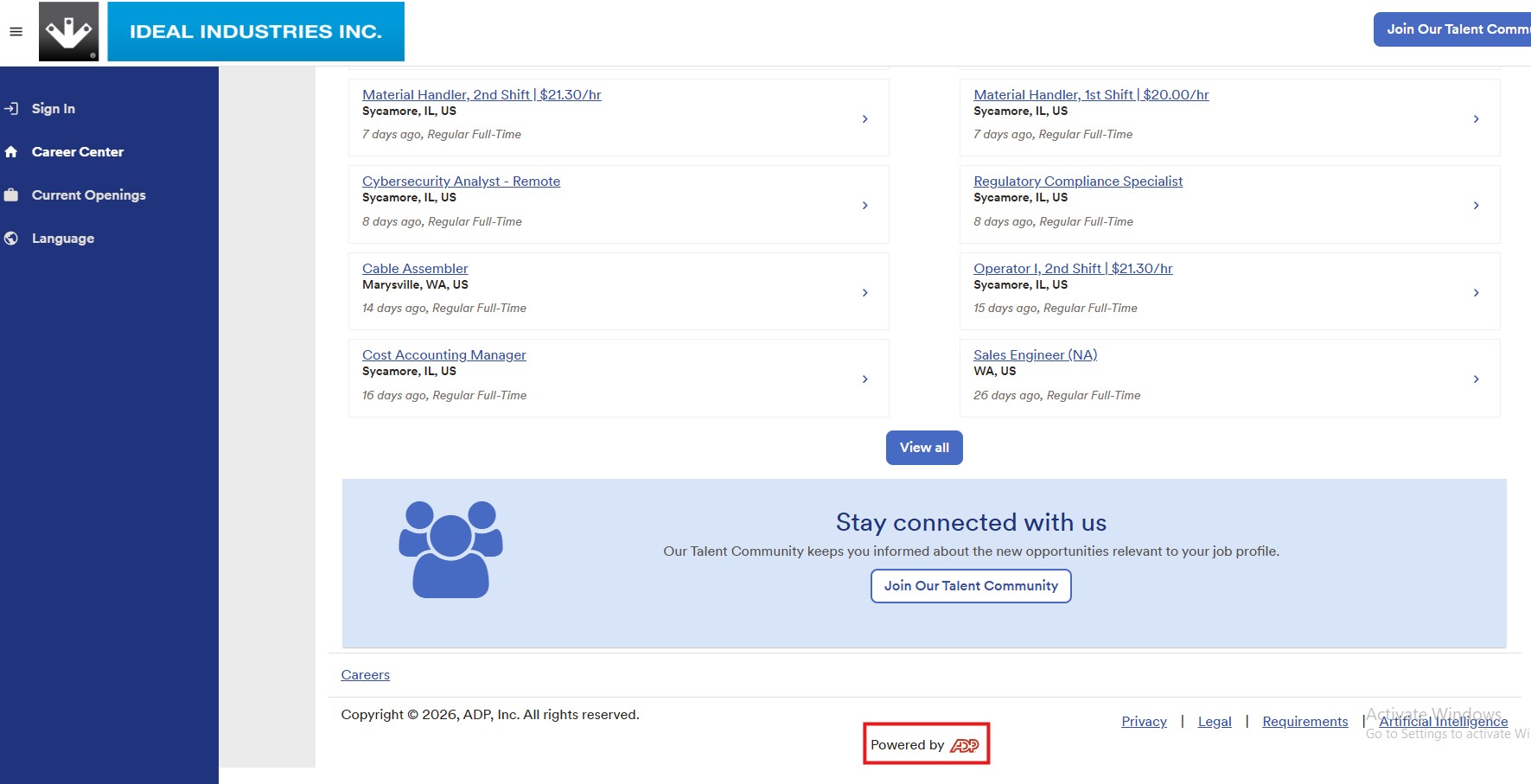Open the Careers footer link
This screenshot has height=784, width=1531.
(365, 675)
